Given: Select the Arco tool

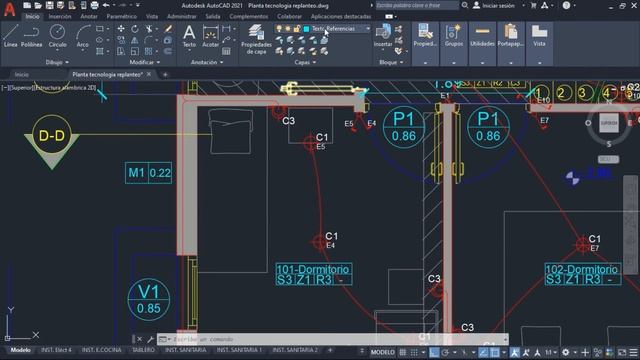Looking at the screenshot, I should click(82, 36).
